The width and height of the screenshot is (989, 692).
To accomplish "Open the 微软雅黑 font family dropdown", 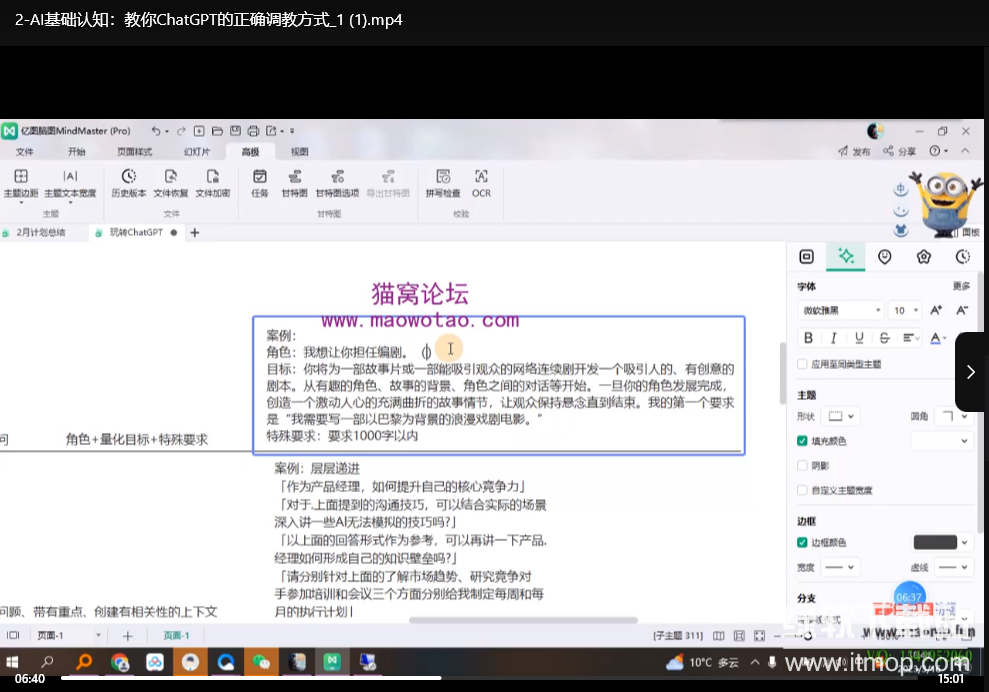I will coord(840,311).
